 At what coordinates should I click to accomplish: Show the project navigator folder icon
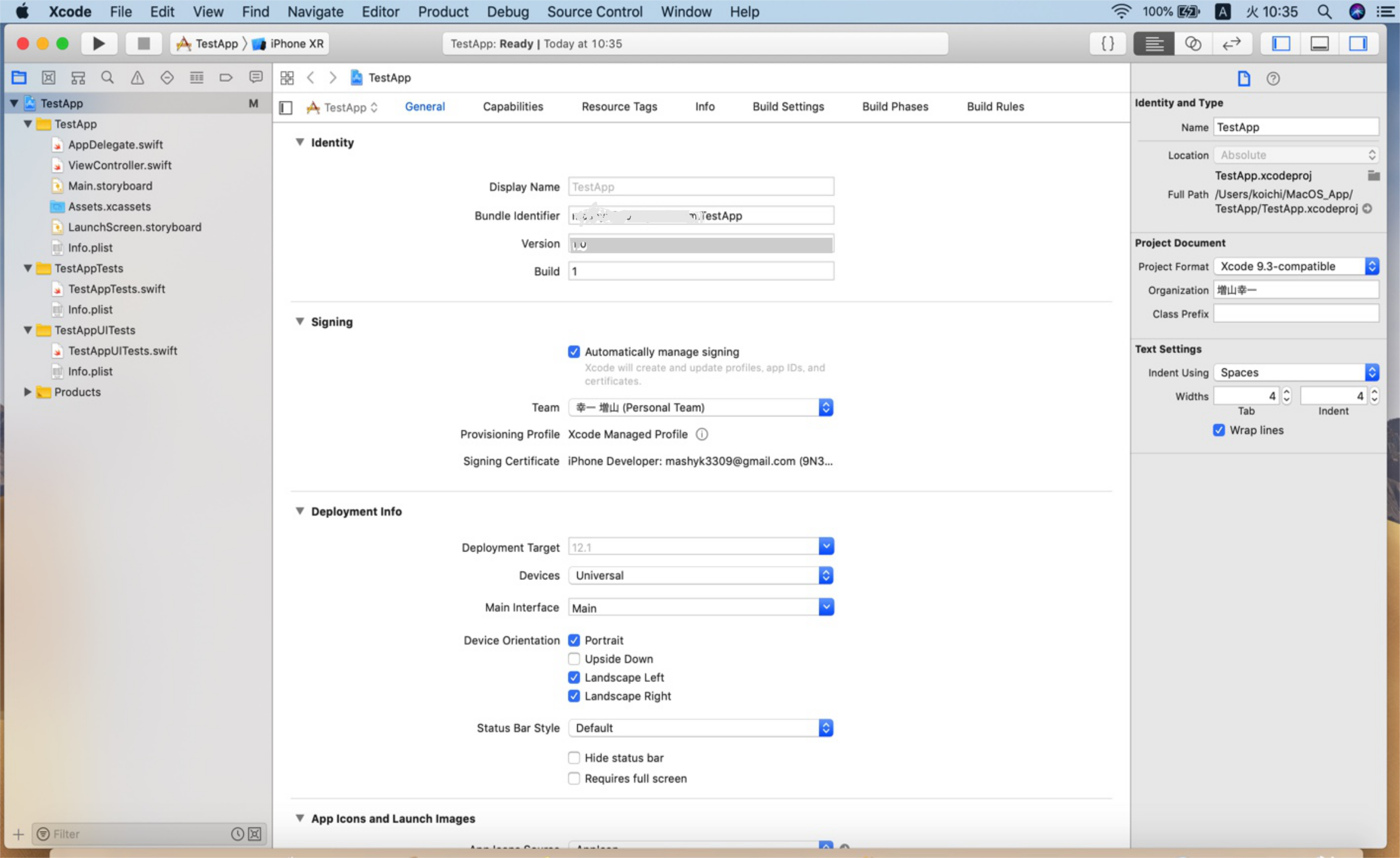[19, 77]
